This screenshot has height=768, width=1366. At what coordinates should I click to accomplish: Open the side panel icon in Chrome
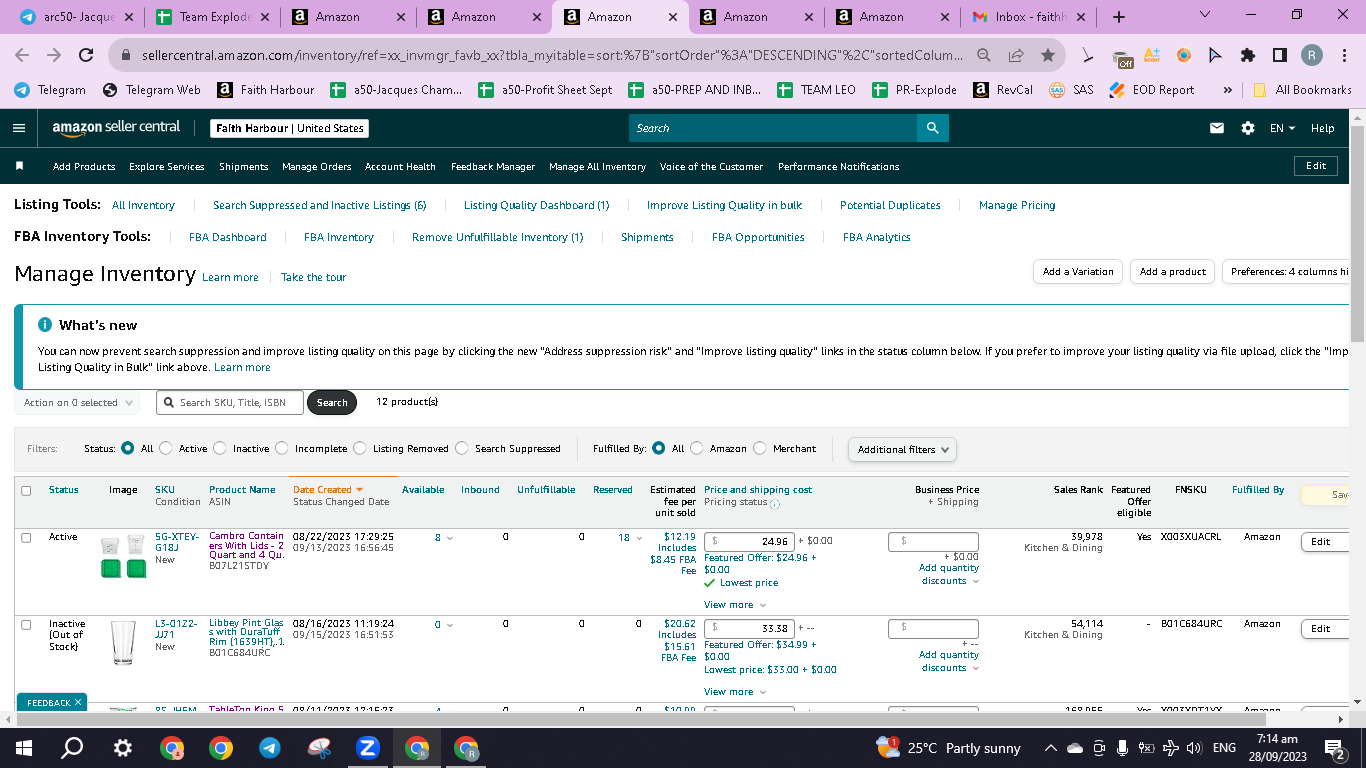coord(1279,55)
